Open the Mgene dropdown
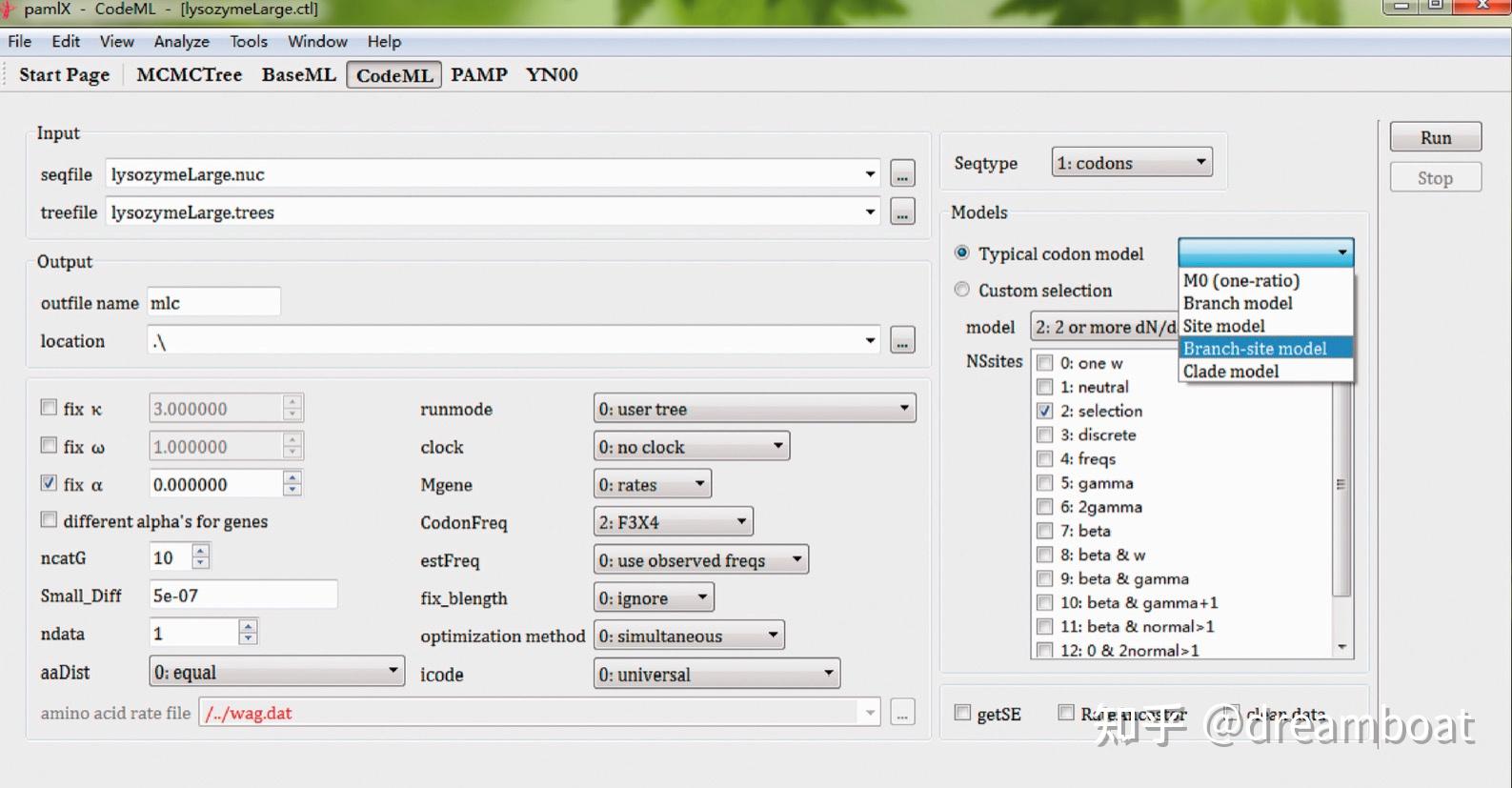Image resolution: width=1512 pixels, height=788 pixels. pyautogui.click(x=652, y=485)
